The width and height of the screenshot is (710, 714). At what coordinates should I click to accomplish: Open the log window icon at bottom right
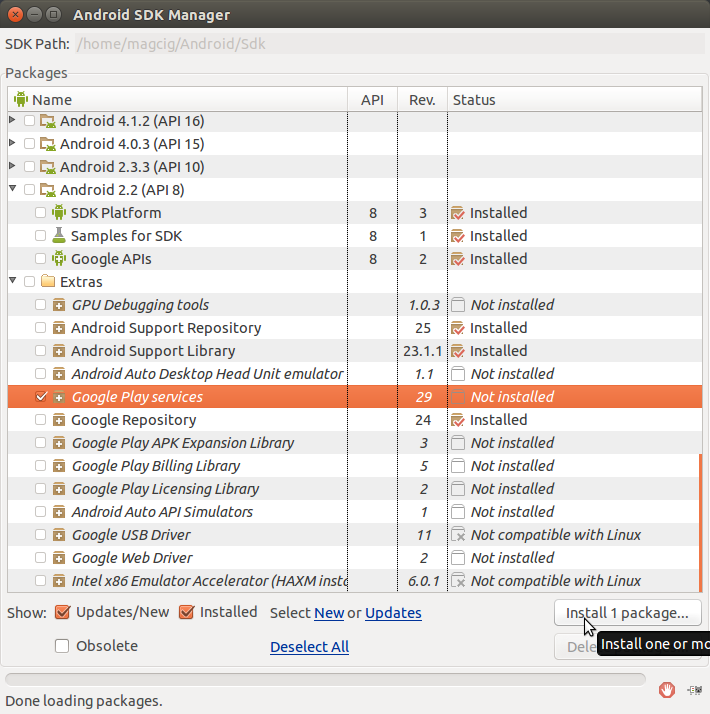tap(695, 690)
